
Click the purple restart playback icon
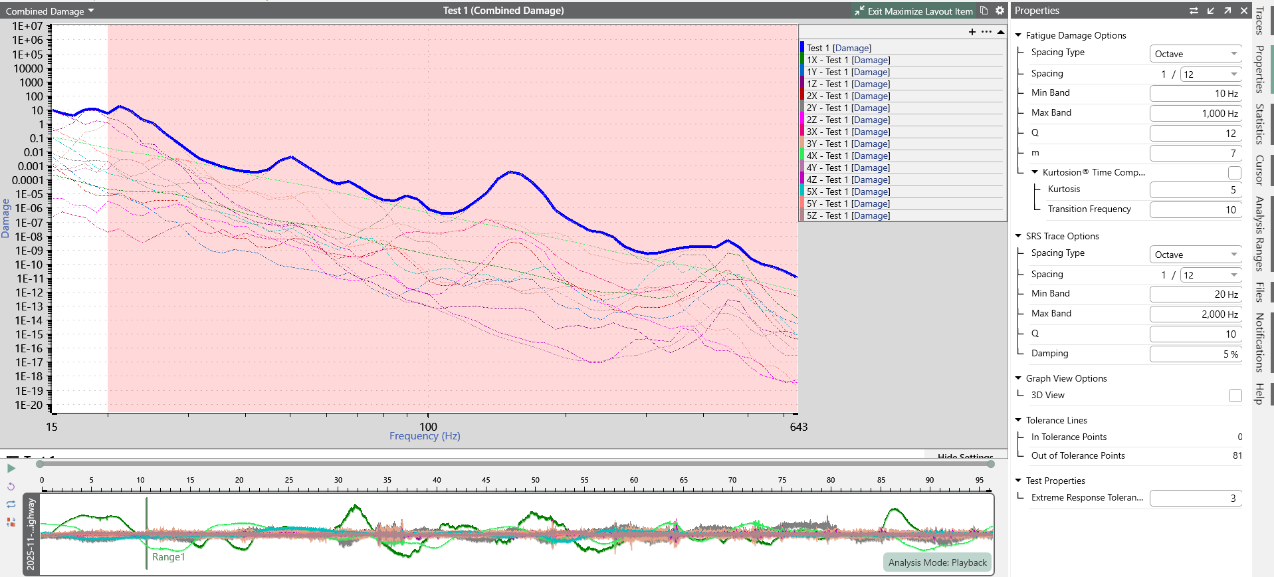click(x=11, y=486)
